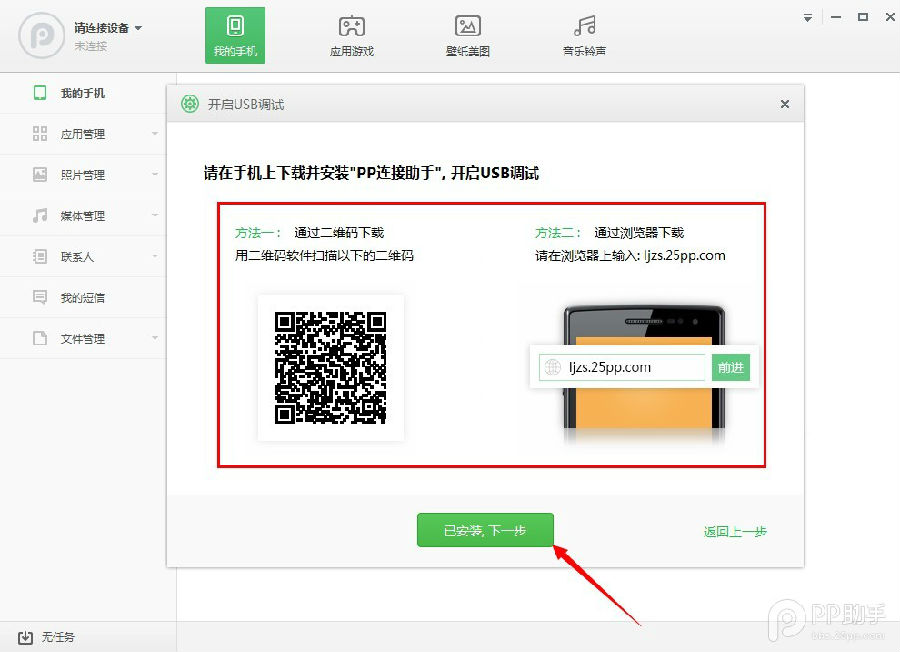Expand the 应用管理 sidebar arrow

155,134
